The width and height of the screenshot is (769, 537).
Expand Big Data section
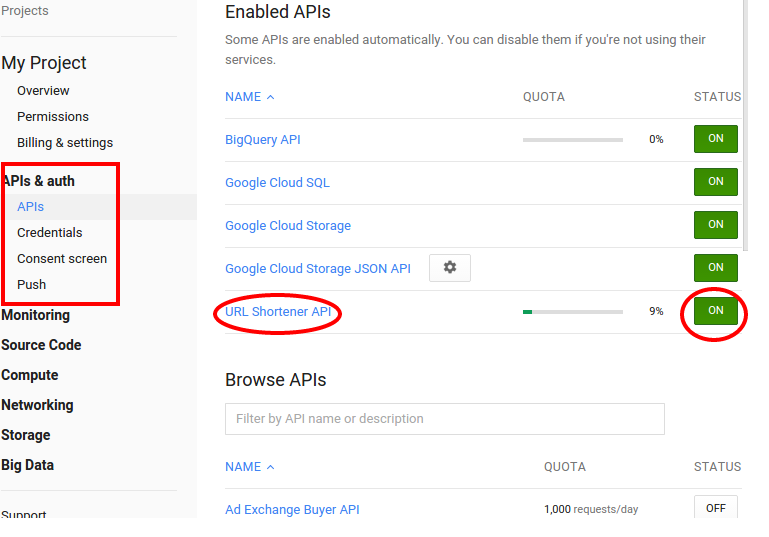tap(27, 465)
